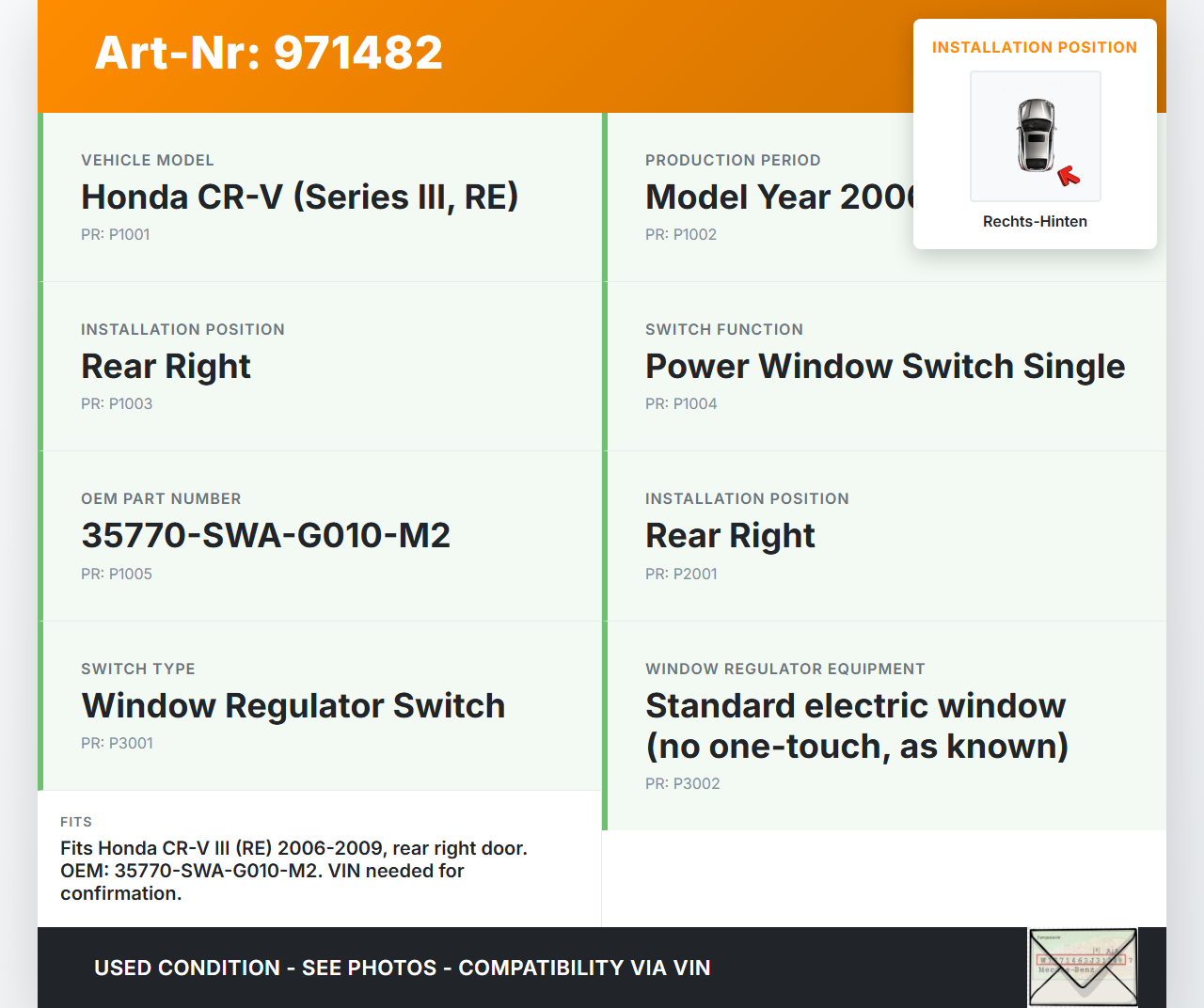Image resolution: width=1204 pixels, height=1008 pixels.
Task: Click the PR: P1005 code
Action: click(117, 574)
